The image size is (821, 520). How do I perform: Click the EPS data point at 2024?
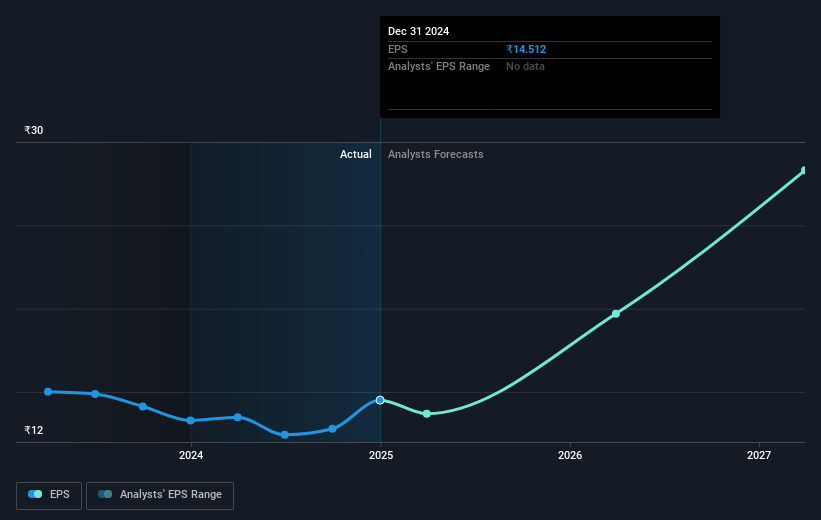point(191,421)
